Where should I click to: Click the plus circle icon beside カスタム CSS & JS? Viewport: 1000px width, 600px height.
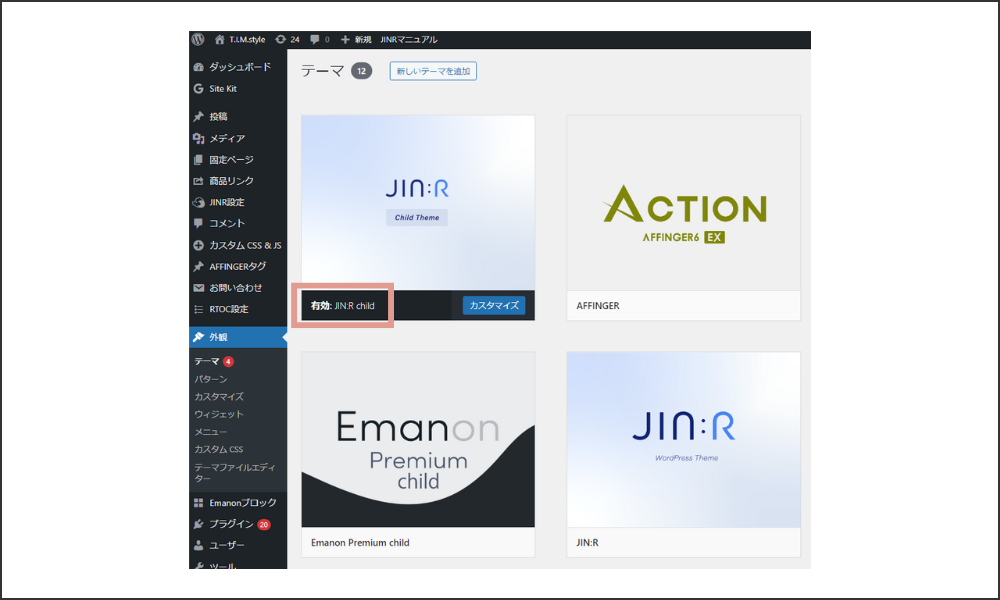point(198,245)
